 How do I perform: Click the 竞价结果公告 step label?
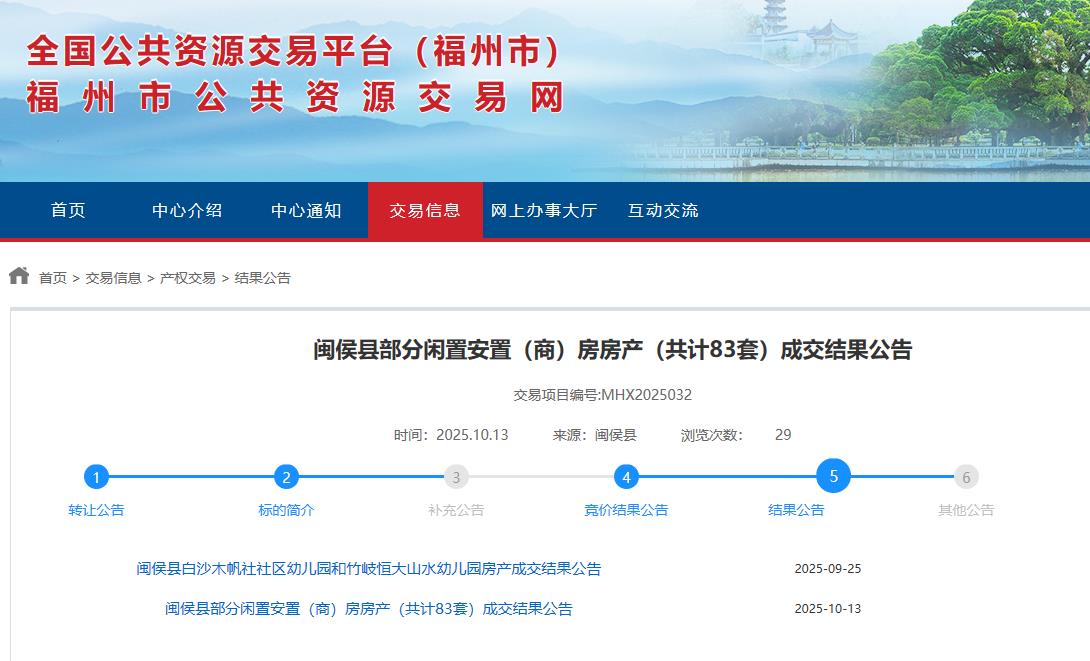[626, 510]
